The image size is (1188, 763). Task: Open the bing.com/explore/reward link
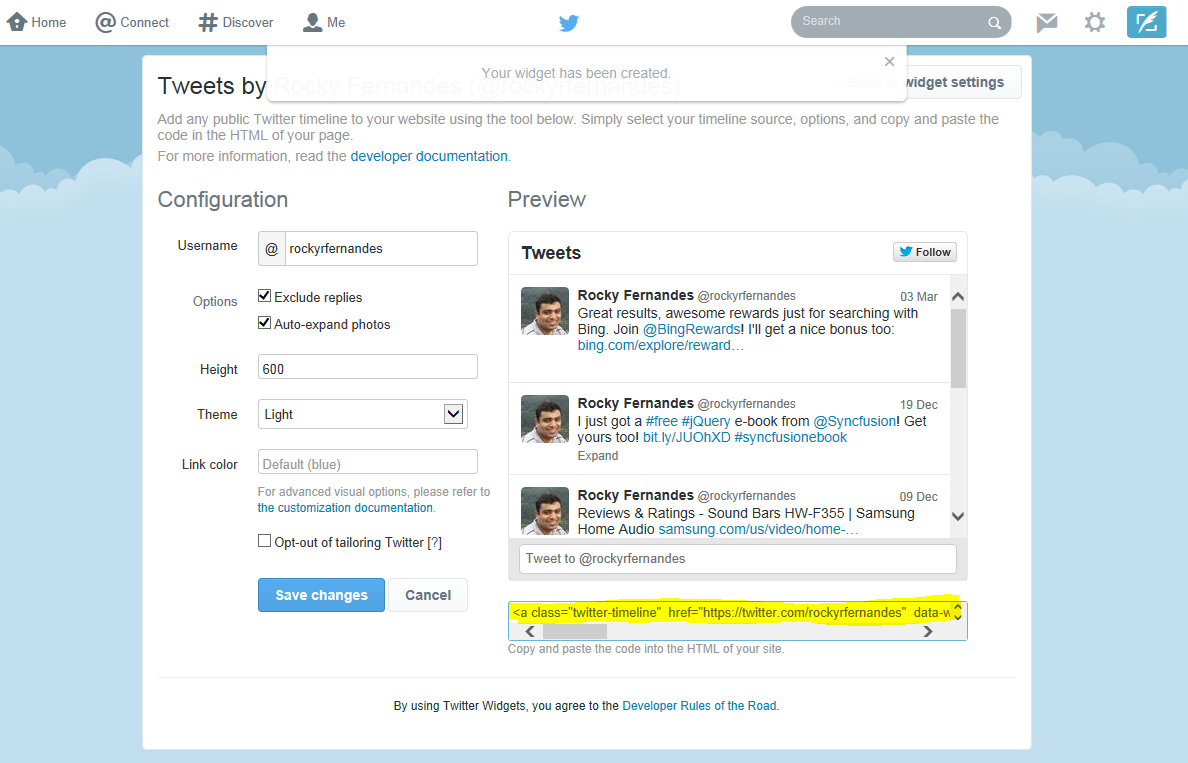661,346
